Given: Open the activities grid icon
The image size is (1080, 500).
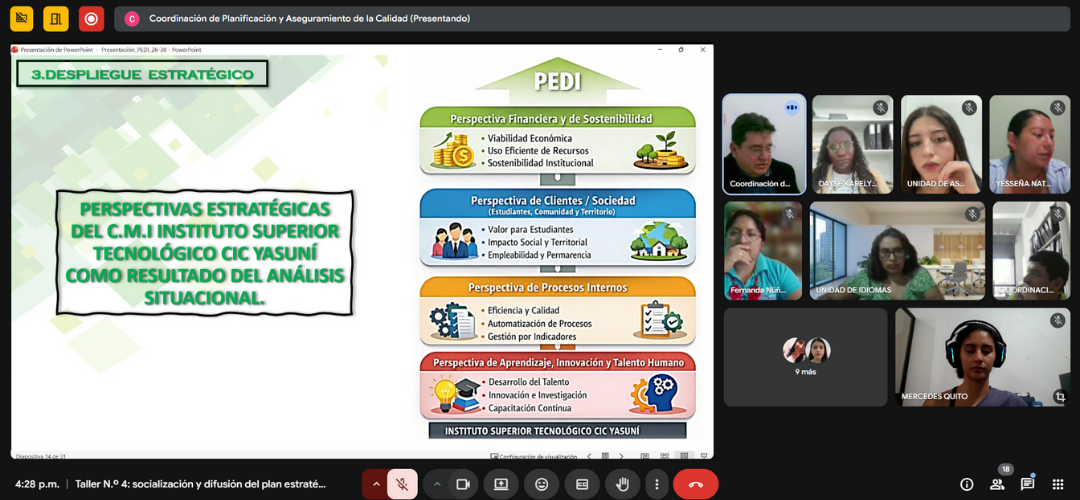Looking at the screenshot, I should tap(1057, 484).
